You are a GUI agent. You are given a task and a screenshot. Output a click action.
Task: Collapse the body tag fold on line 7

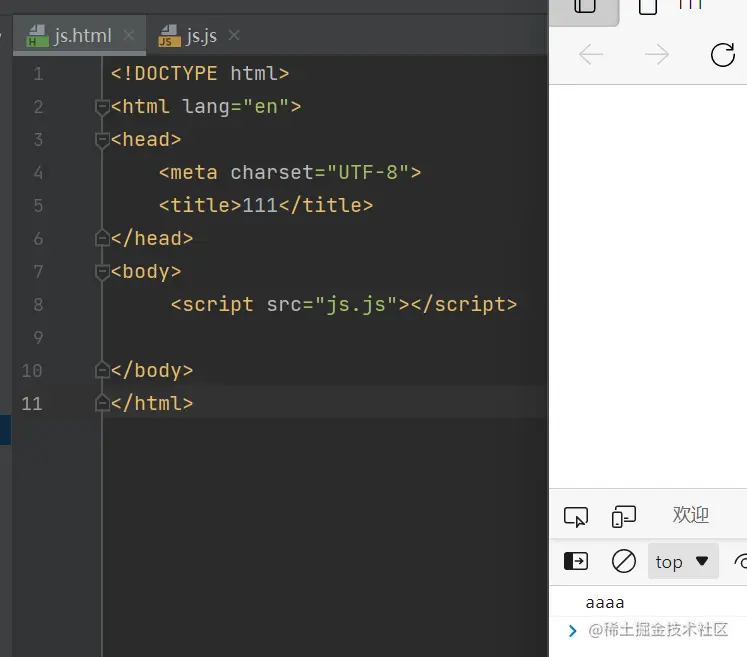pos(102,273)
